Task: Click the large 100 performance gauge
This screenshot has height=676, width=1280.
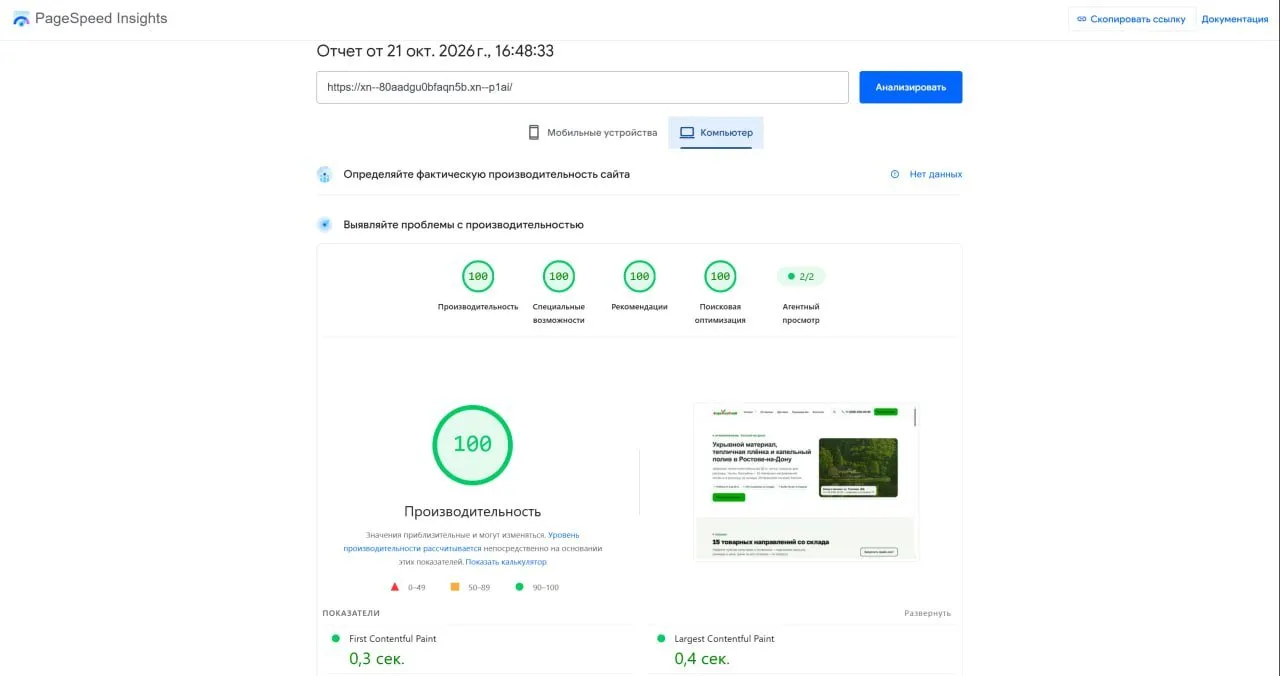Action: point(472,445)
